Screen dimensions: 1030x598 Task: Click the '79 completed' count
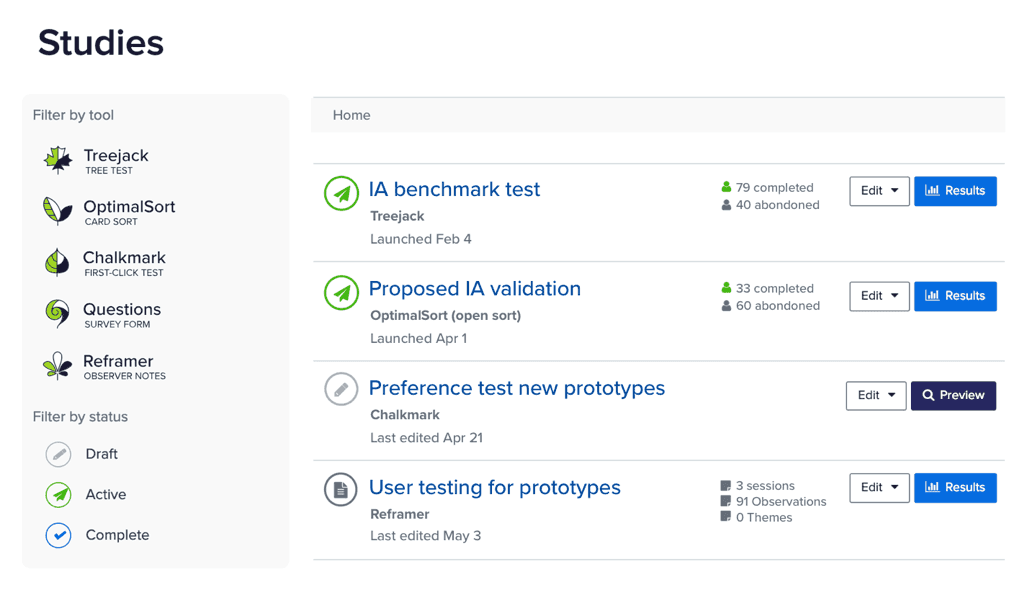(x=774, y=188)
